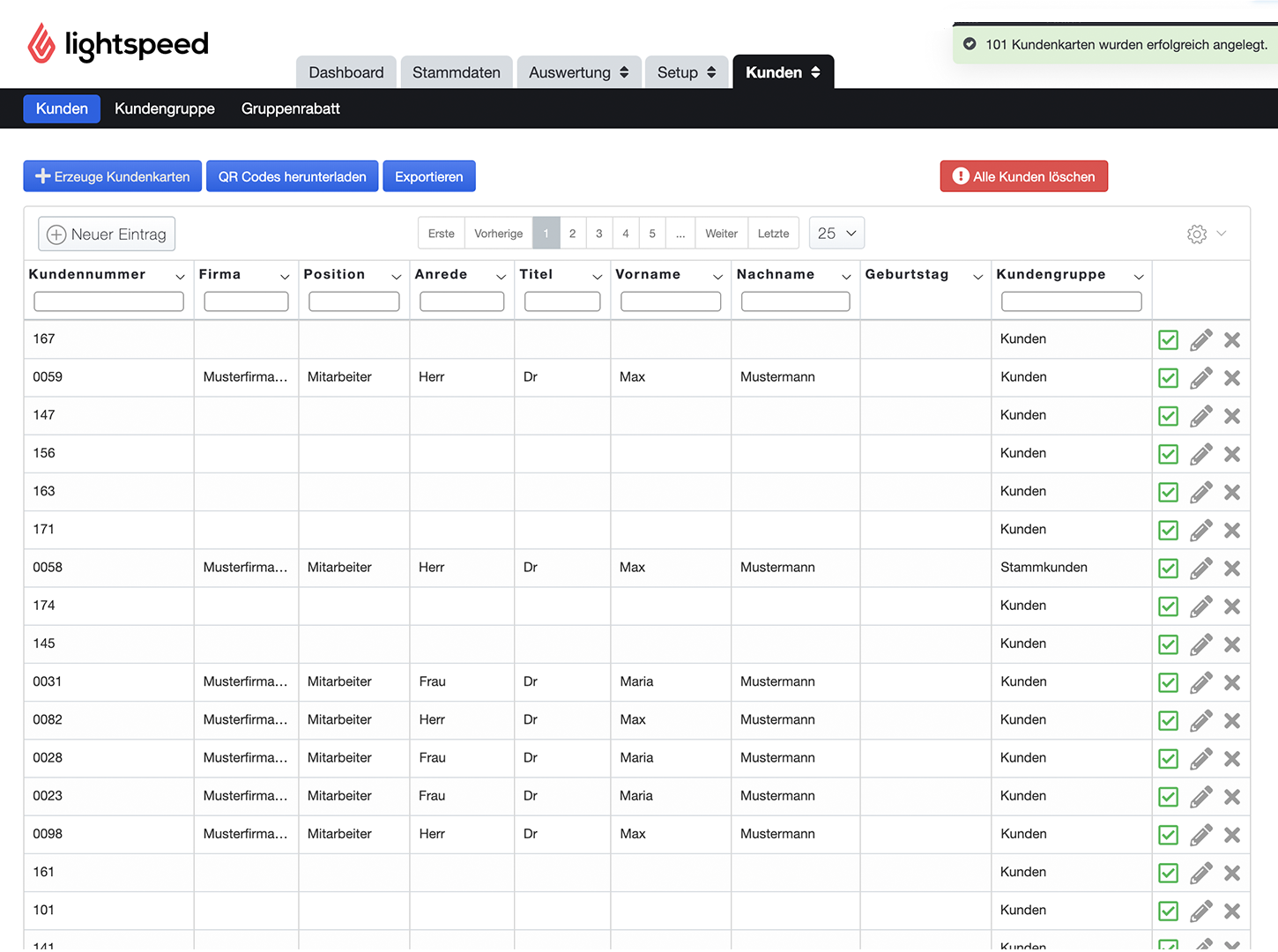Open Anrede column dropdown chevron
The height and width of the screenshot is (952, 1278).
(501, 277)
